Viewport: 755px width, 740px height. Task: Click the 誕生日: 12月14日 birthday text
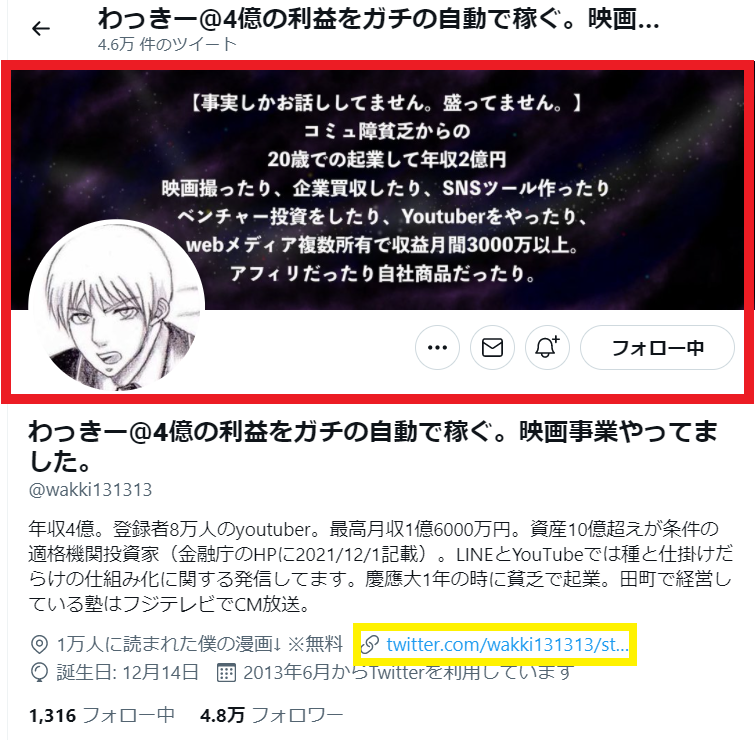[x=128, y=673]
